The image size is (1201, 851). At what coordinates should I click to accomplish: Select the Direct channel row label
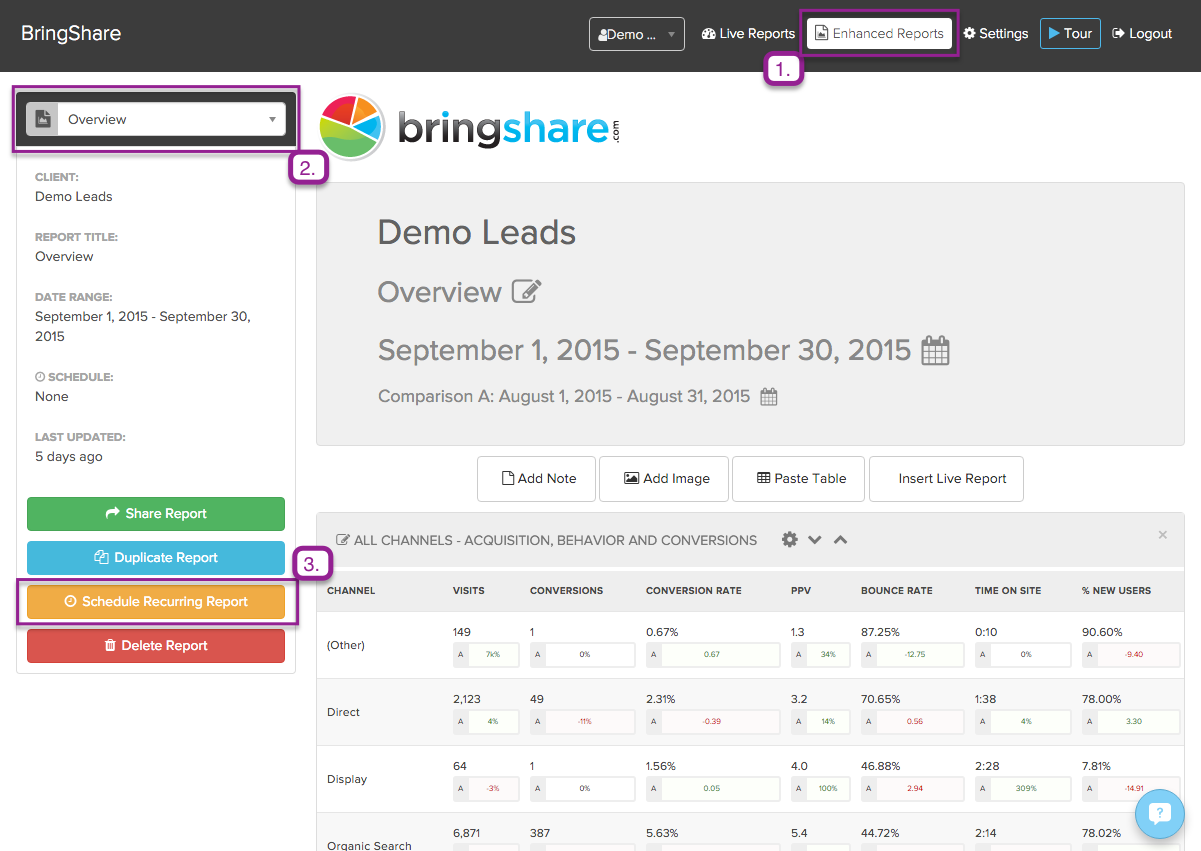343,712
